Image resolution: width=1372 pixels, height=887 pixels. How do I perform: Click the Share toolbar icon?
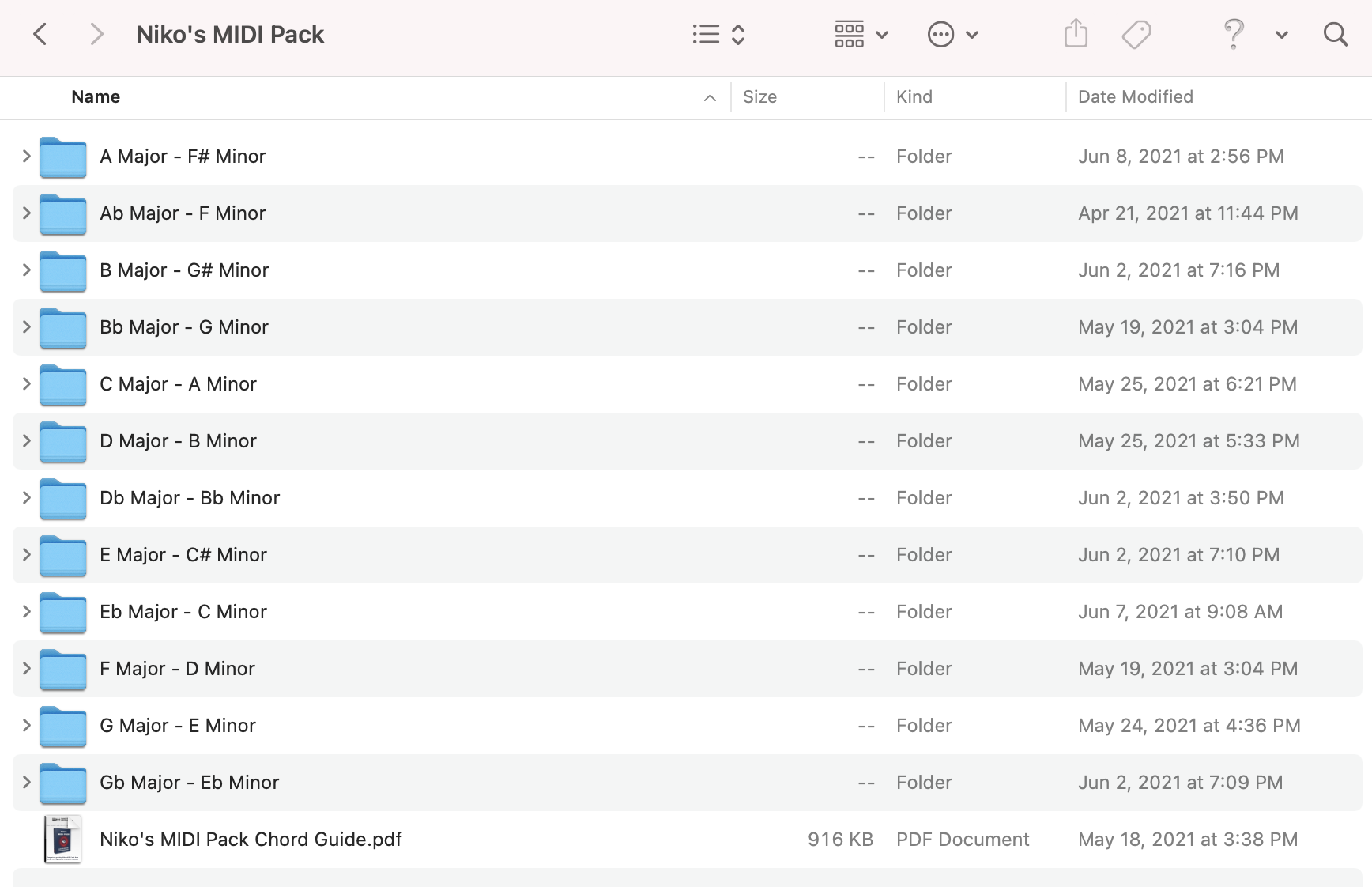coord(1076,34)
